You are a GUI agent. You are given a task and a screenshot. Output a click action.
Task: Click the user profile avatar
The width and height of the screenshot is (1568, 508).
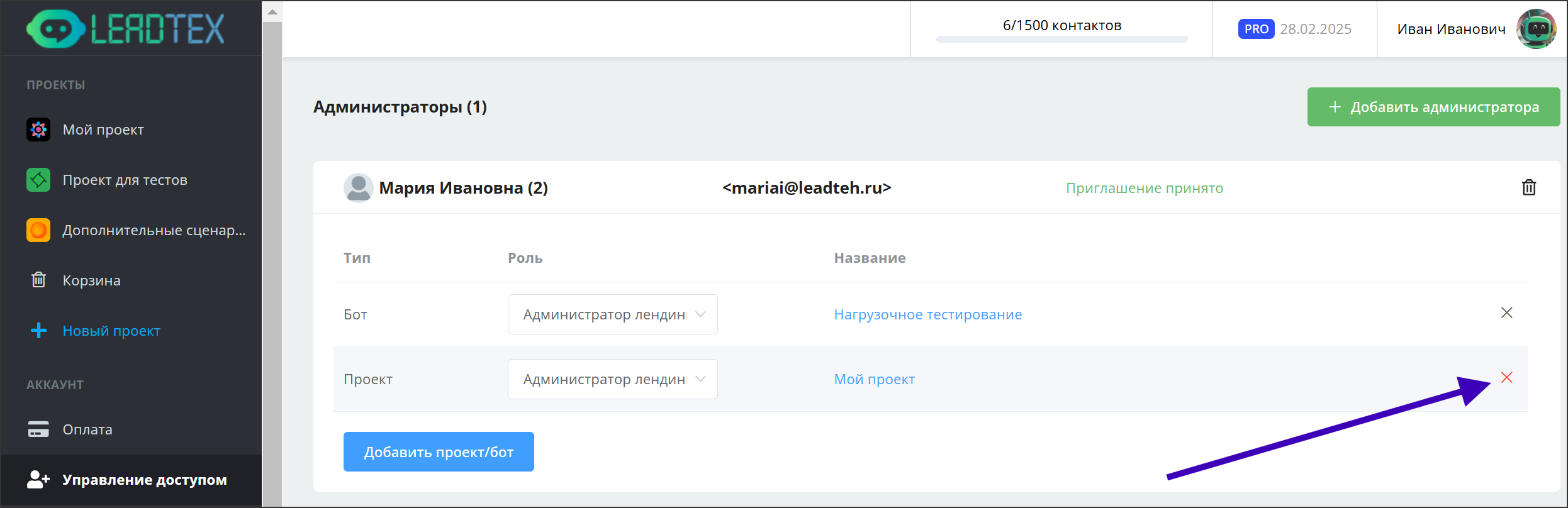coord(1536,29)
